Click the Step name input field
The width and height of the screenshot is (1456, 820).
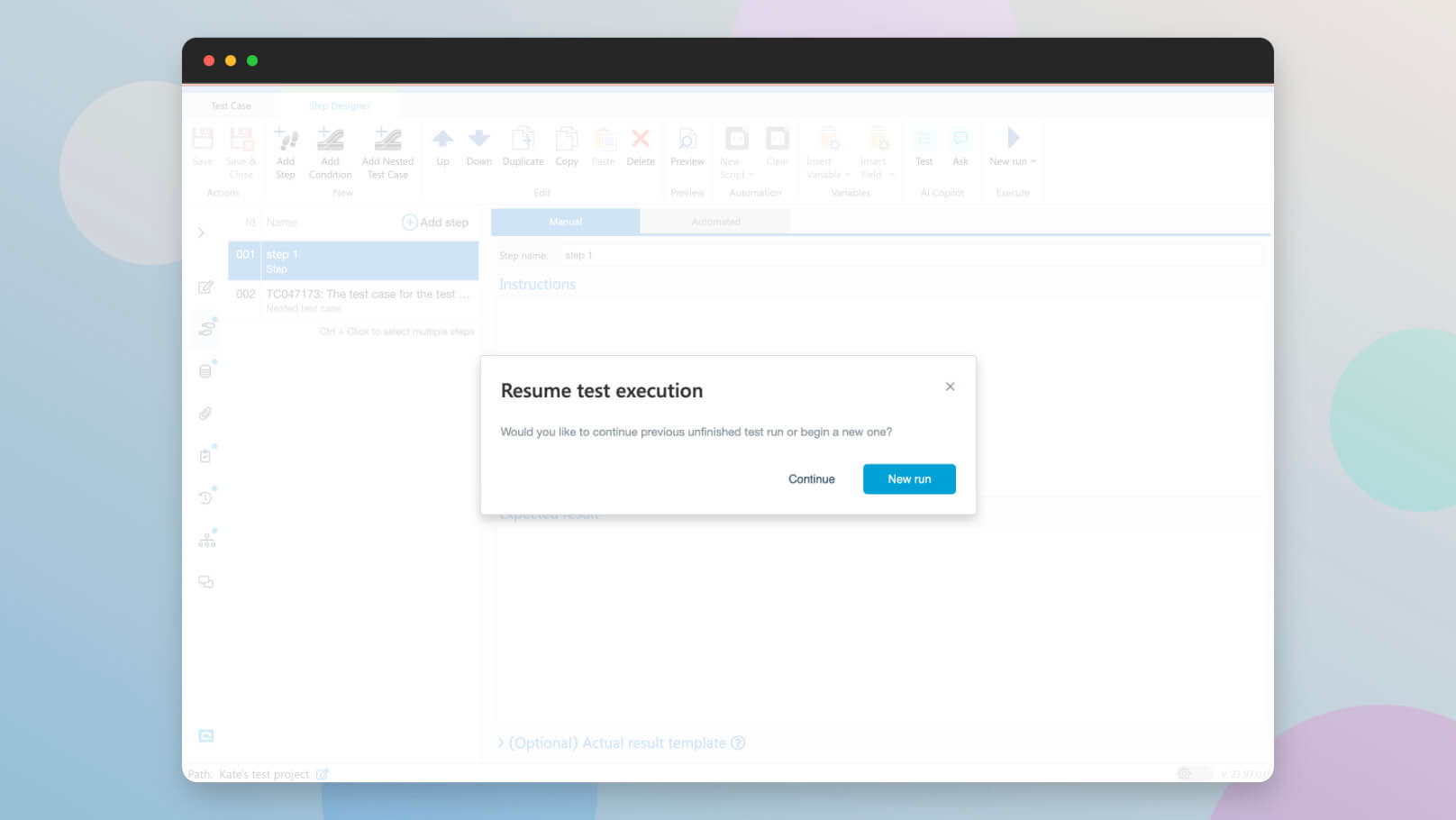(x=910, y=256)
